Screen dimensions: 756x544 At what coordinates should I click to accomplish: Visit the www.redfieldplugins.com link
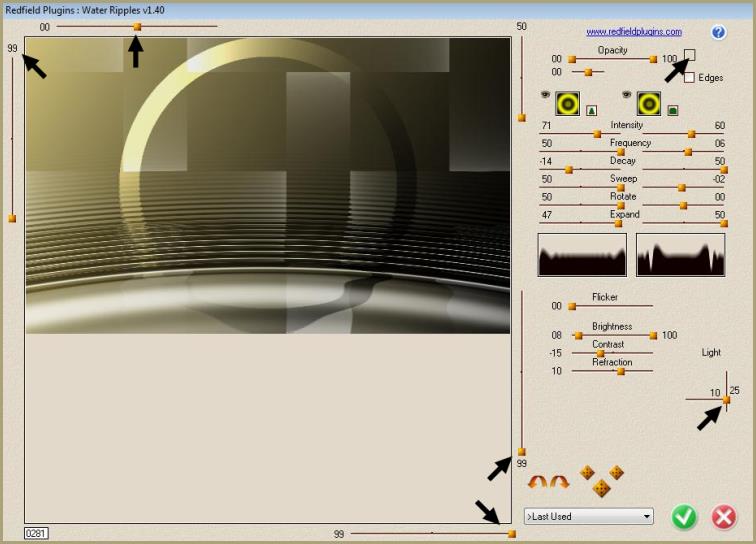coord(634,32)
